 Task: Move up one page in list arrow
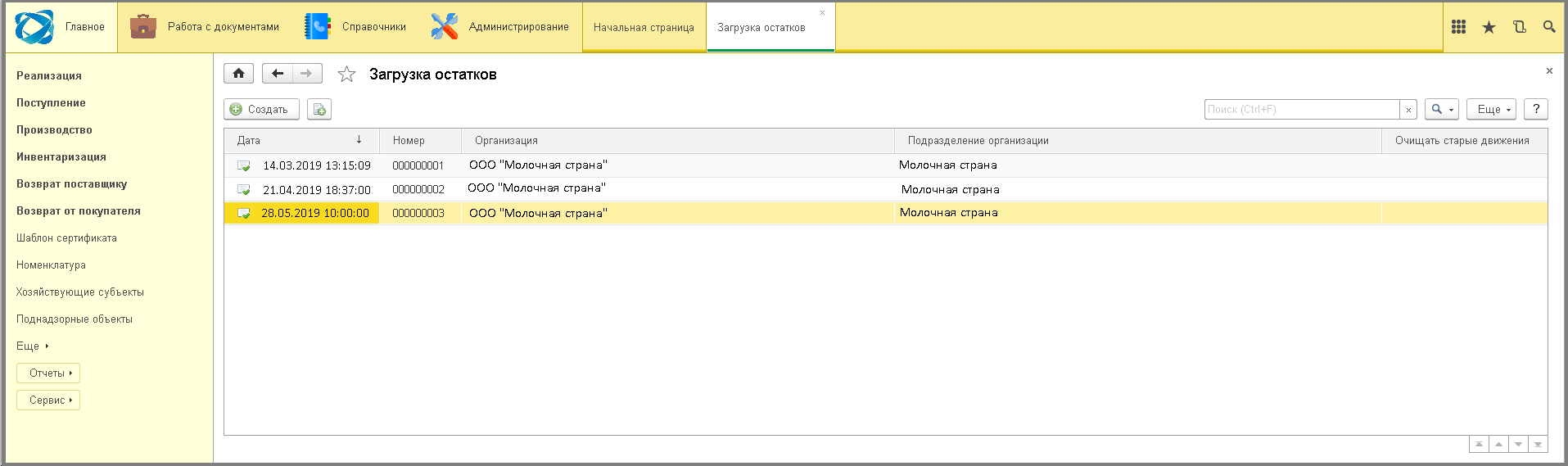tap(1498, 444)
